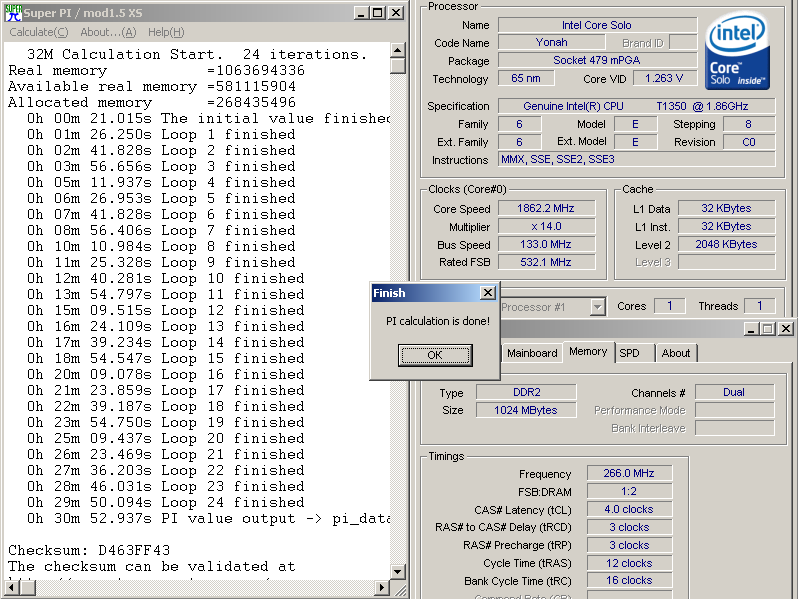Click the FSB:DRAM ratio value 1:2
The width and height of the screenshot is (798, 599).
[630, 491]
